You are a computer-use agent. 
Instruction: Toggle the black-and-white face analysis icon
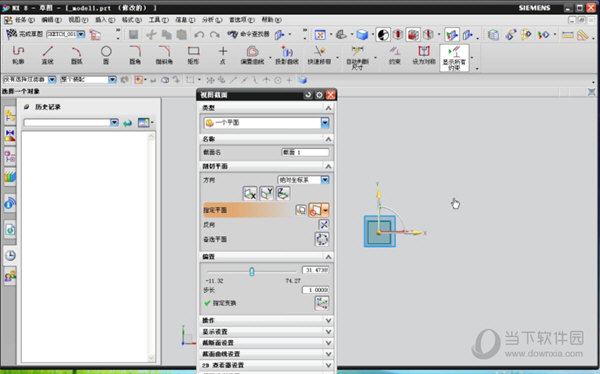[x=383, y=35]
